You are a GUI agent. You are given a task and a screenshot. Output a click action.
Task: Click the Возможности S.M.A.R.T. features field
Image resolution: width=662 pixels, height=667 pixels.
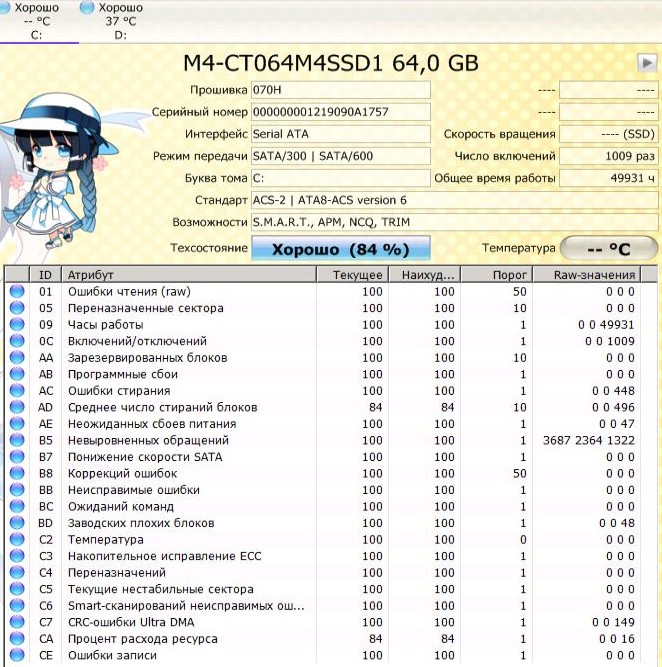pyautogui.click(x=455, y=222)
